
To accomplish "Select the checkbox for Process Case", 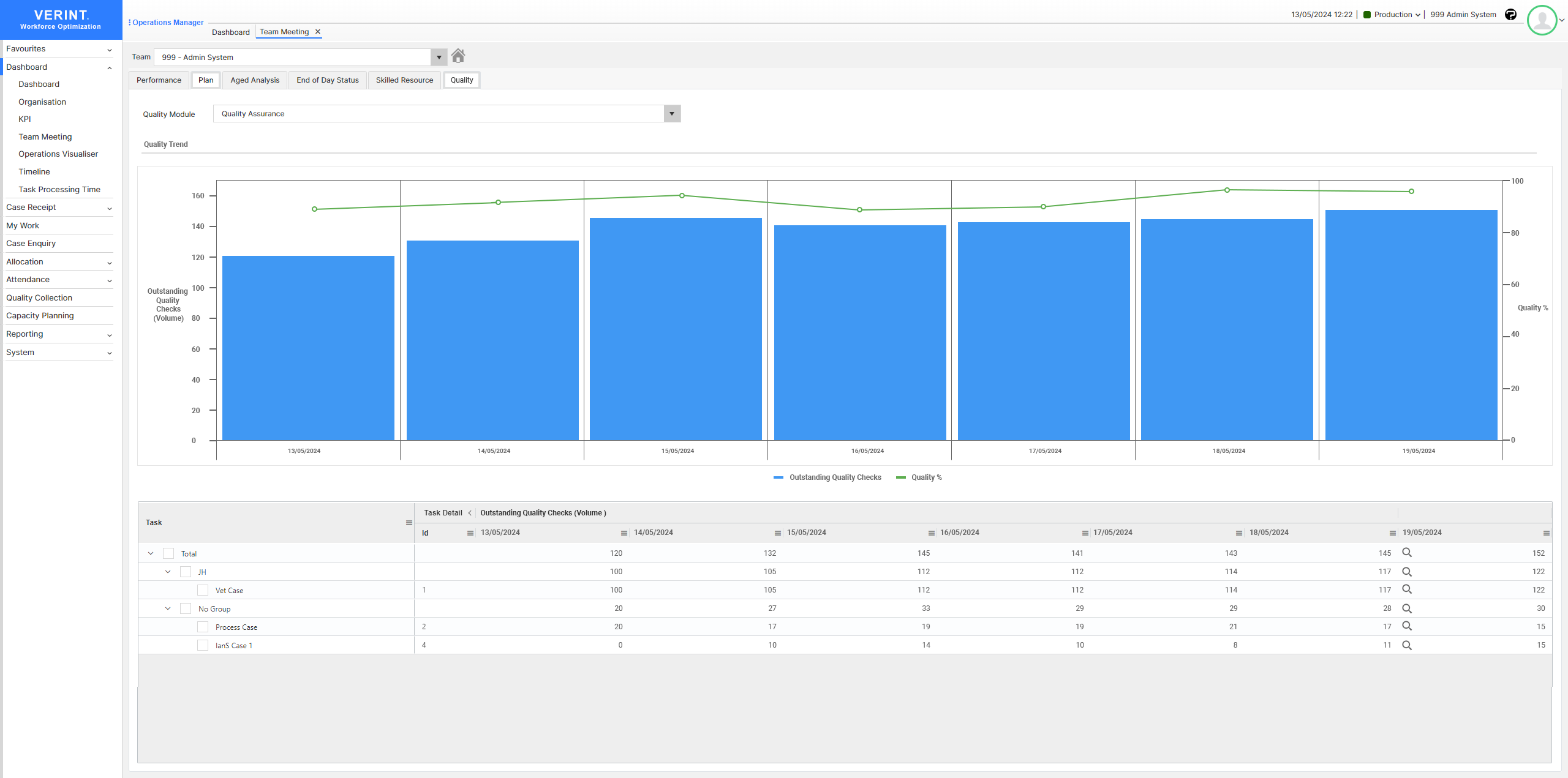I will tap(202, 626).
